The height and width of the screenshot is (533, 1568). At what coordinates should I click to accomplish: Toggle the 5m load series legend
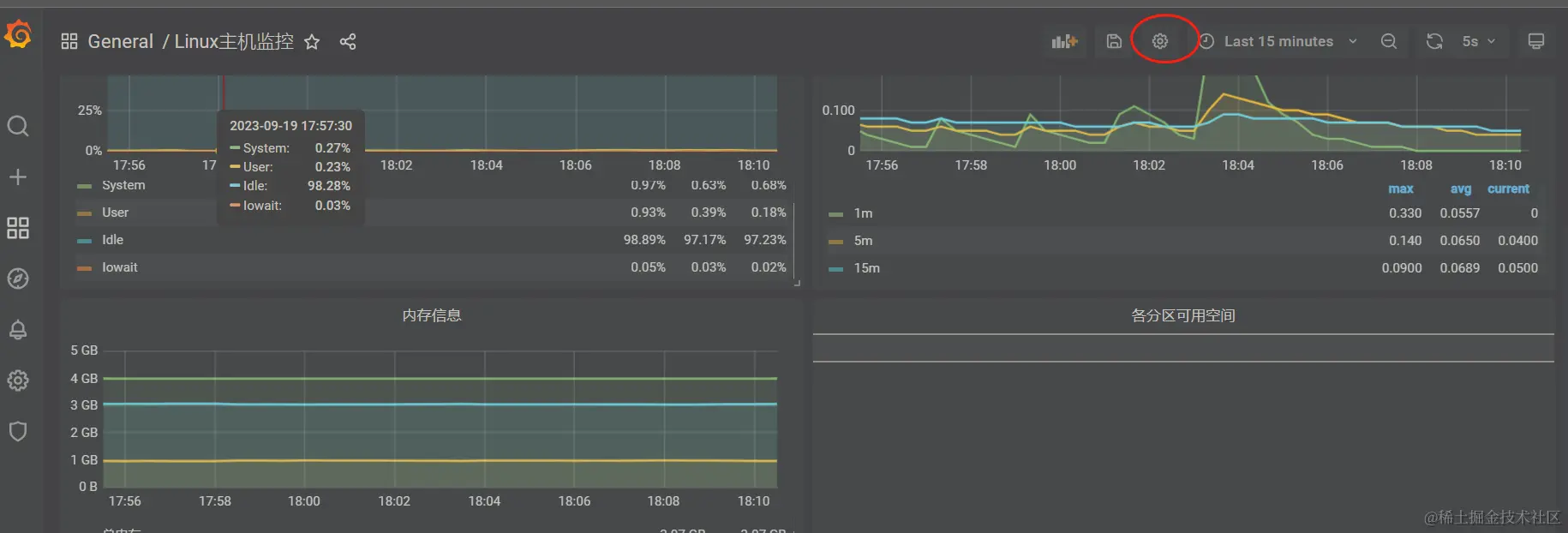[863, 241]
